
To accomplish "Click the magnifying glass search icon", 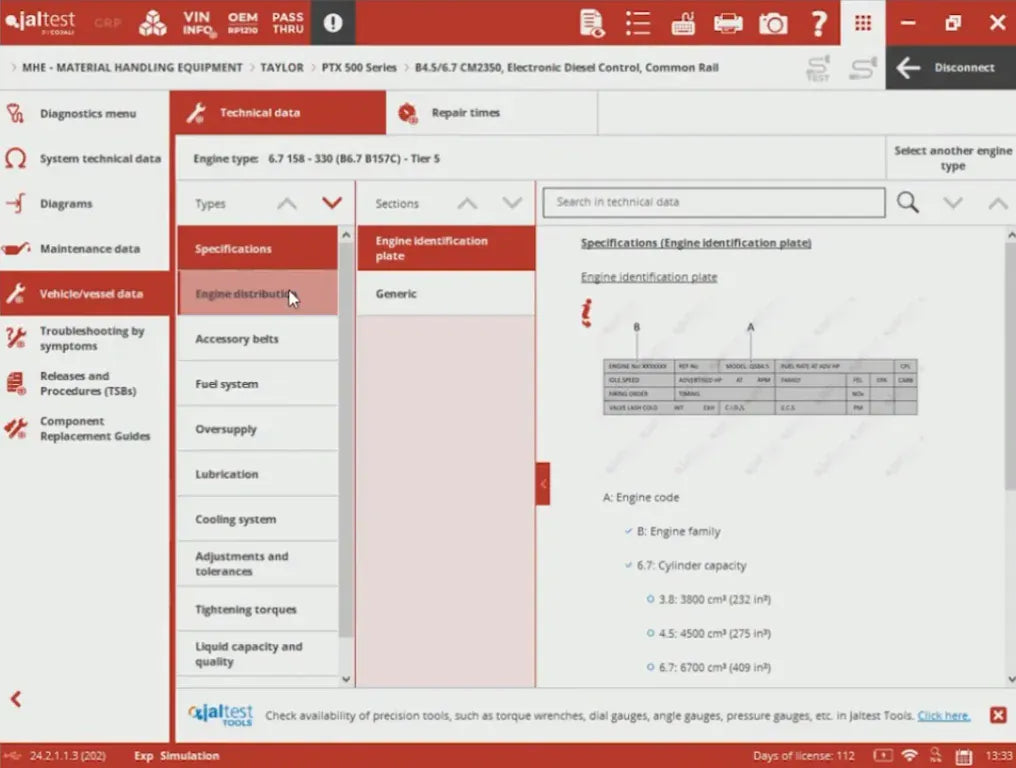I will tap(907, 203).
